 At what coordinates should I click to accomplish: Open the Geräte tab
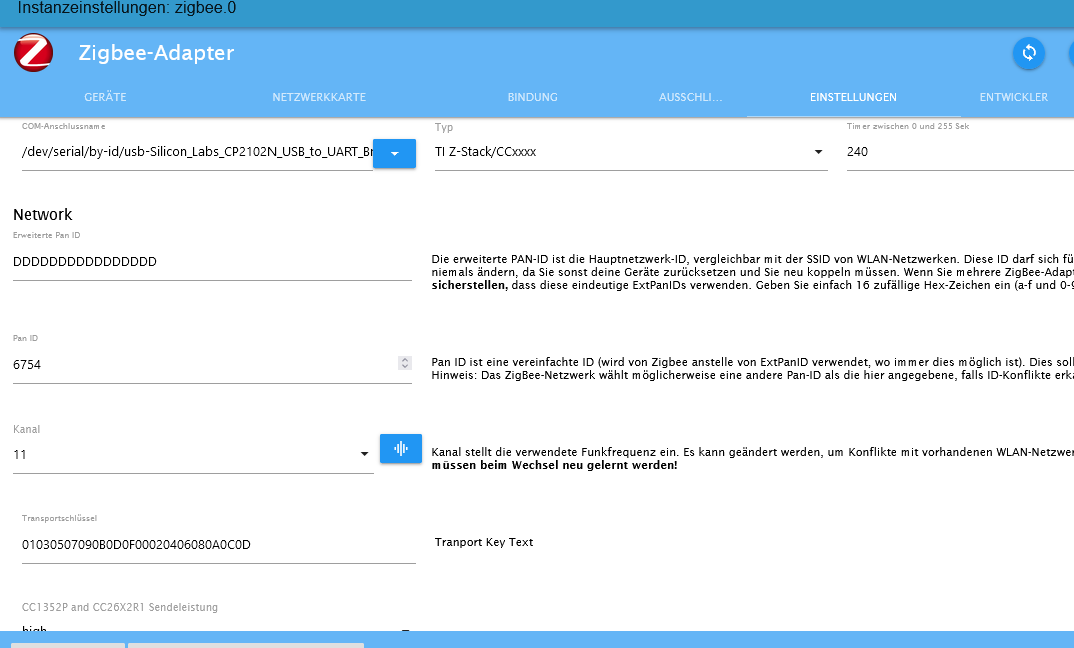(105, 97)
